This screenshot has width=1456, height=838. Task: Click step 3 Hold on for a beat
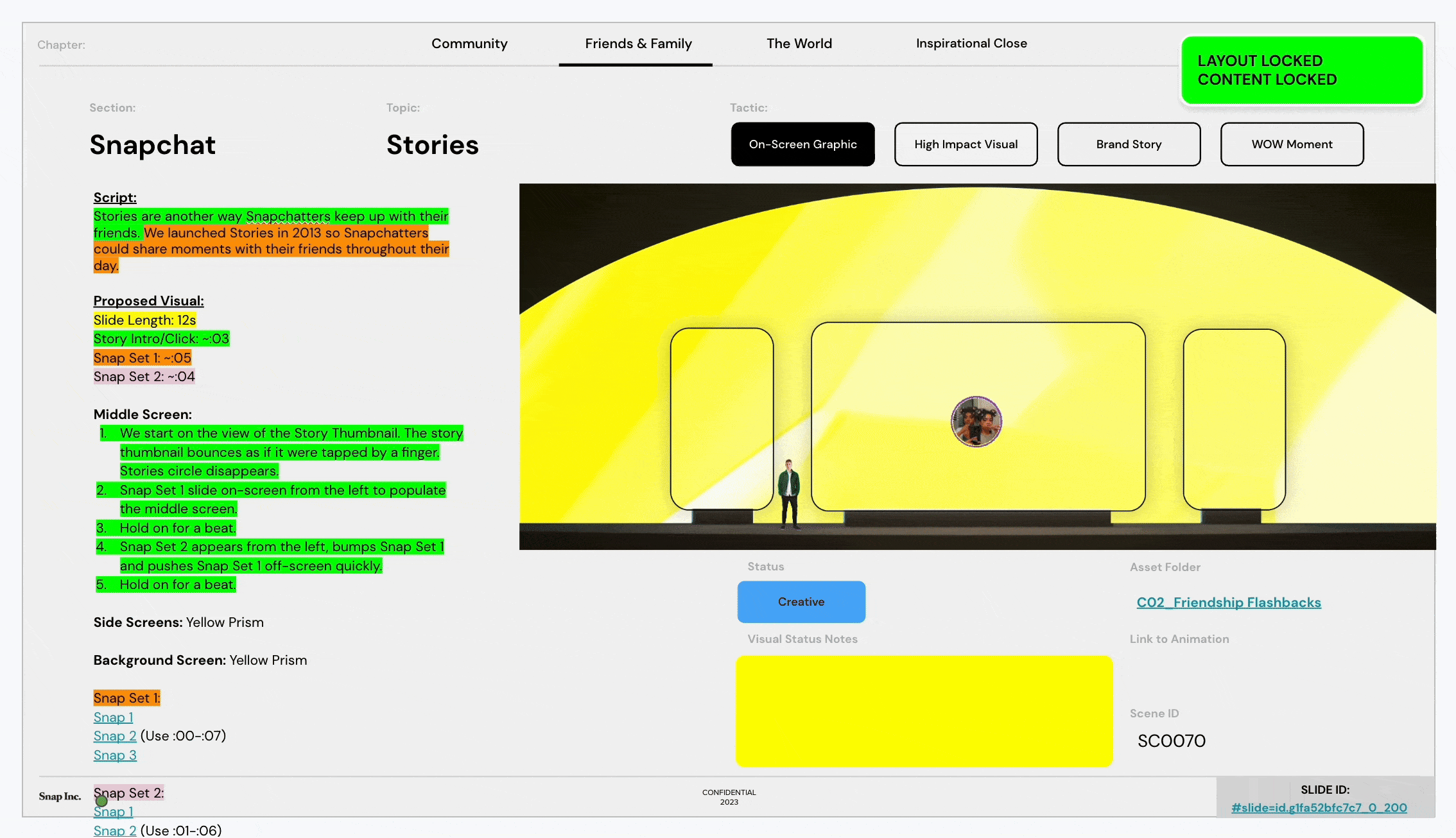166,528
